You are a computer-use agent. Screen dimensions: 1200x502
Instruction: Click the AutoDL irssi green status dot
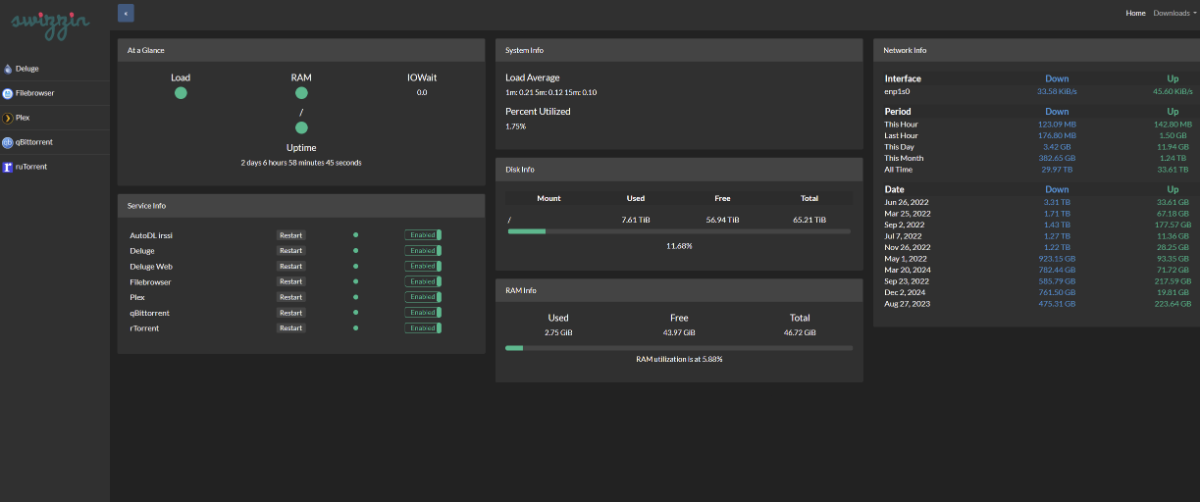coord(355,235)
